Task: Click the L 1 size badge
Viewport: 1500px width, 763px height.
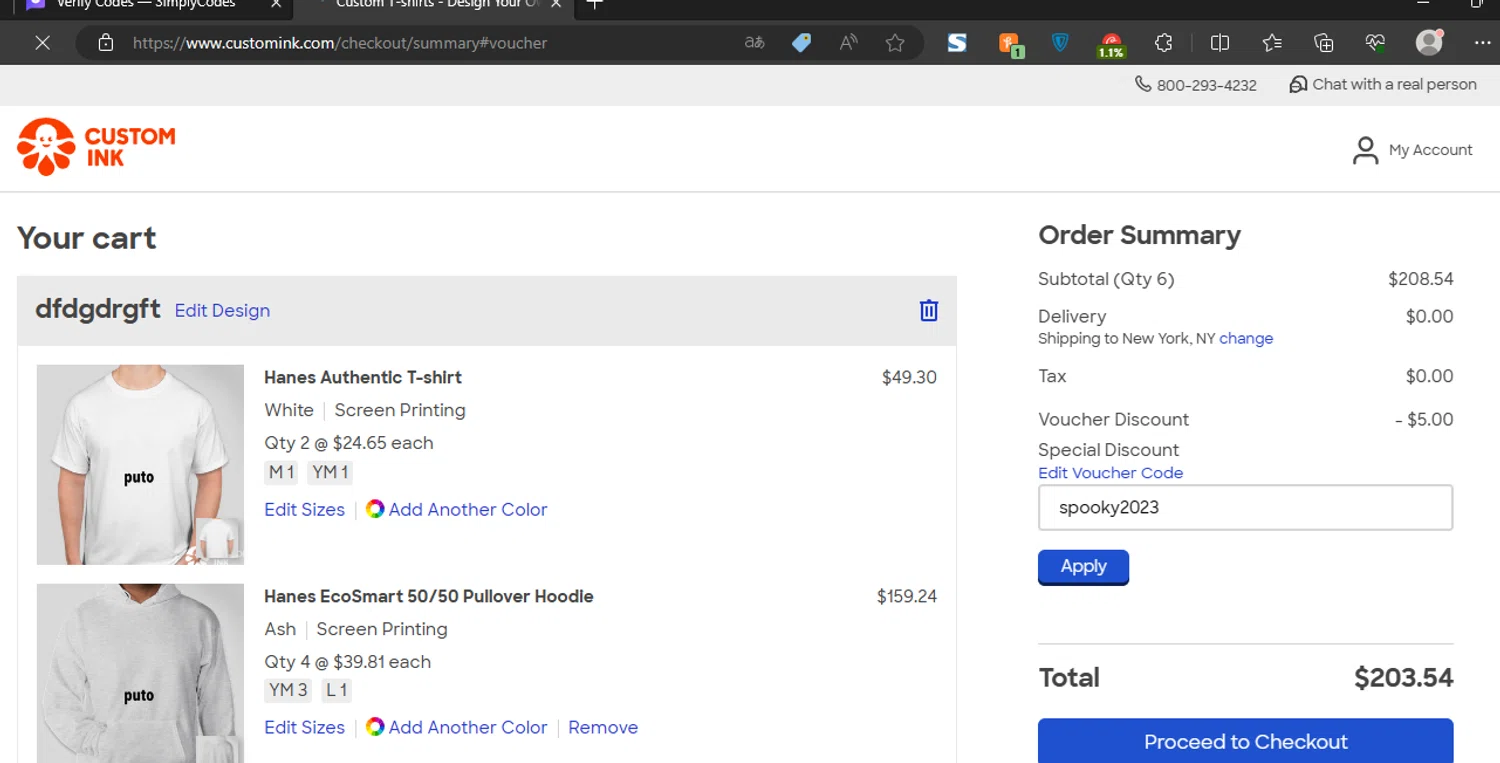Action: [x=337, y=690]
